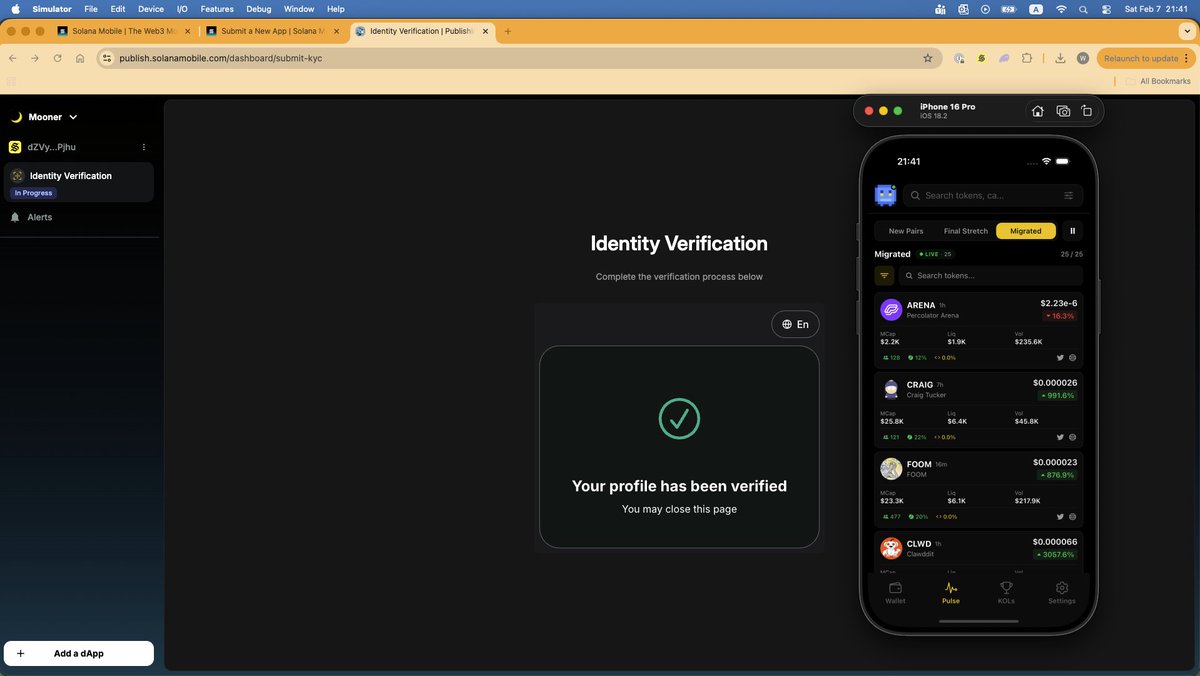The width and height of the screenshot is (1200, 676).
Task: Switch to the Submit a New App tab
Action: point(273,31)
